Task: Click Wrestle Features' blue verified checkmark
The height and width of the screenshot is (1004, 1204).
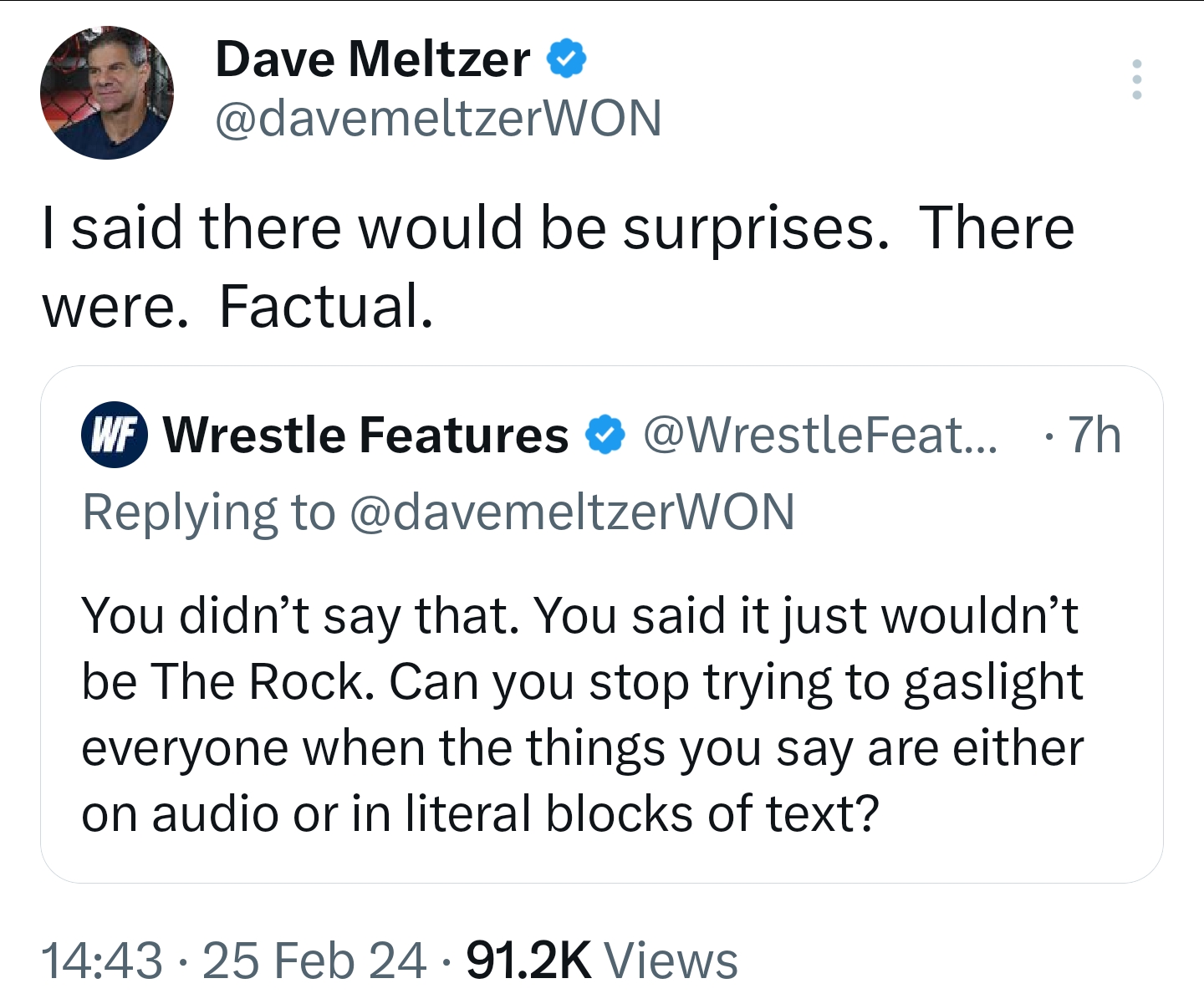Action: (x=605, y=435)
